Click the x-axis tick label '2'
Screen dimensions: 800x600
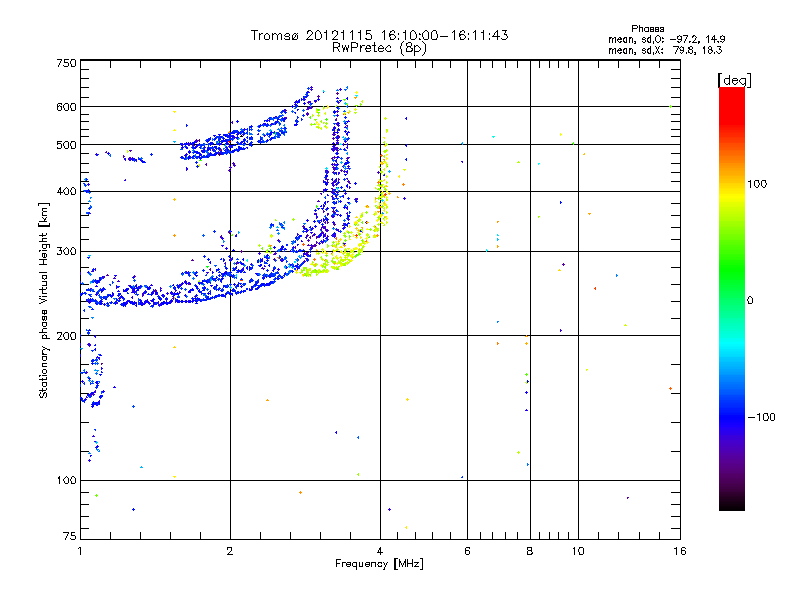[230, 551]
